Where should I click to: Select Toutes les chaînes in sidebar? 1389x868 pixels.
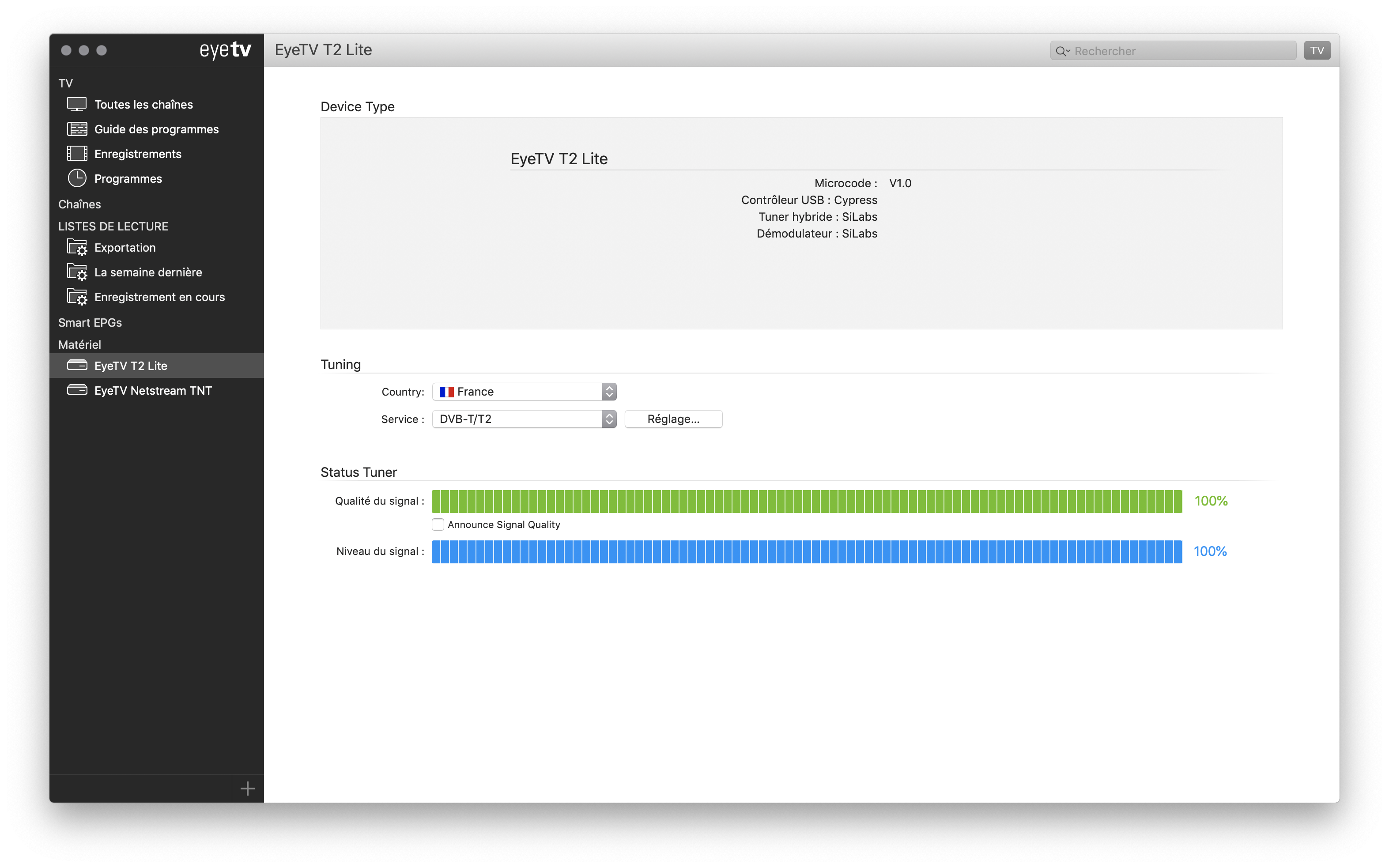tap(156, 105)
